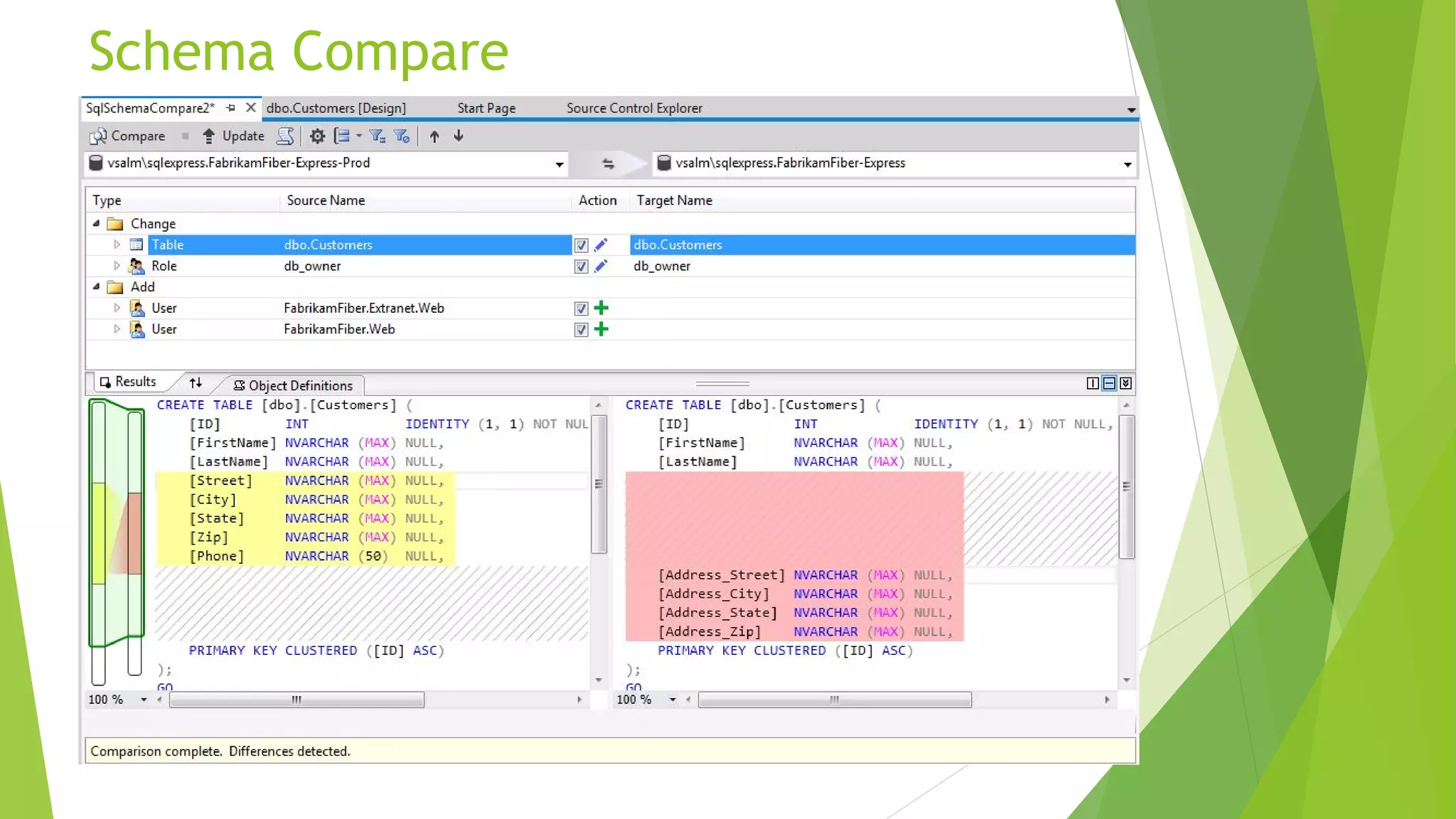The image size is (1456, 819).
Task: Click the [Address_Street] line in target
Action: tap(805, 574)
